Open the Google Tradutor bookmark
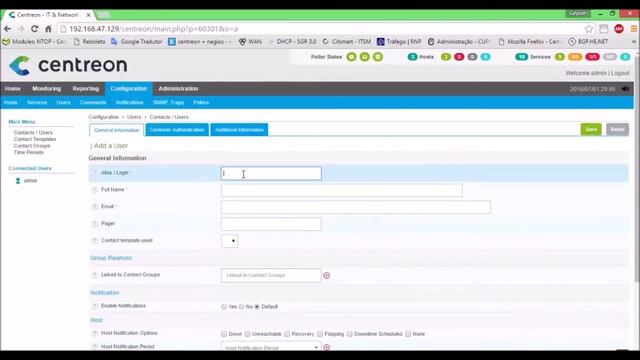 coord(137,42)
